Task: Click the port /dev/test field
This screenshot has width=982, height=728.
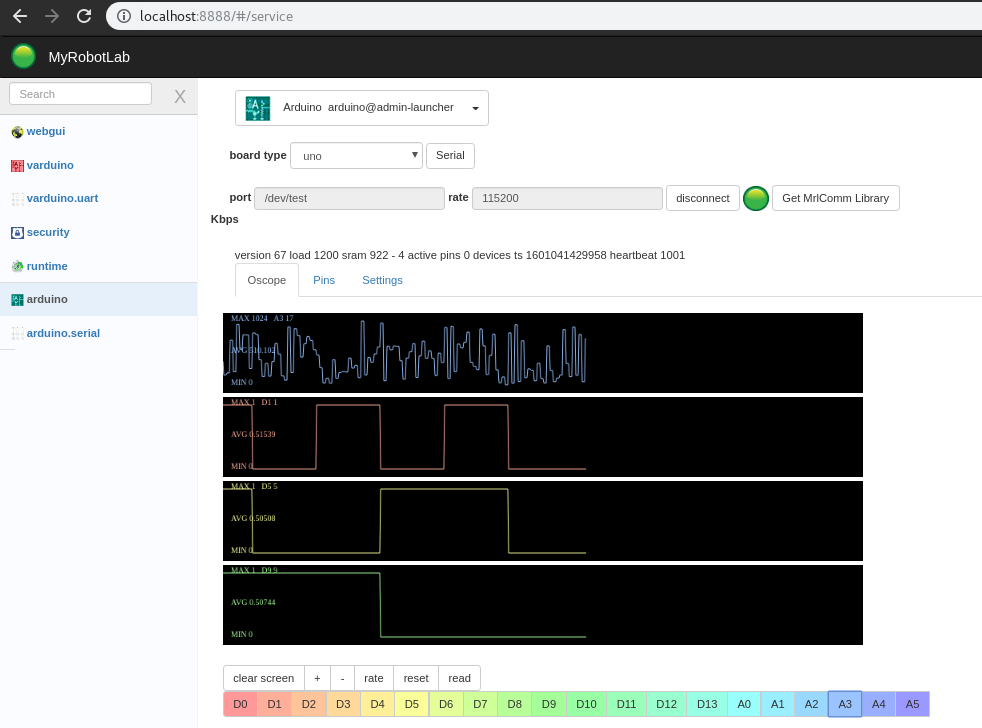Action: pos(349,198)
